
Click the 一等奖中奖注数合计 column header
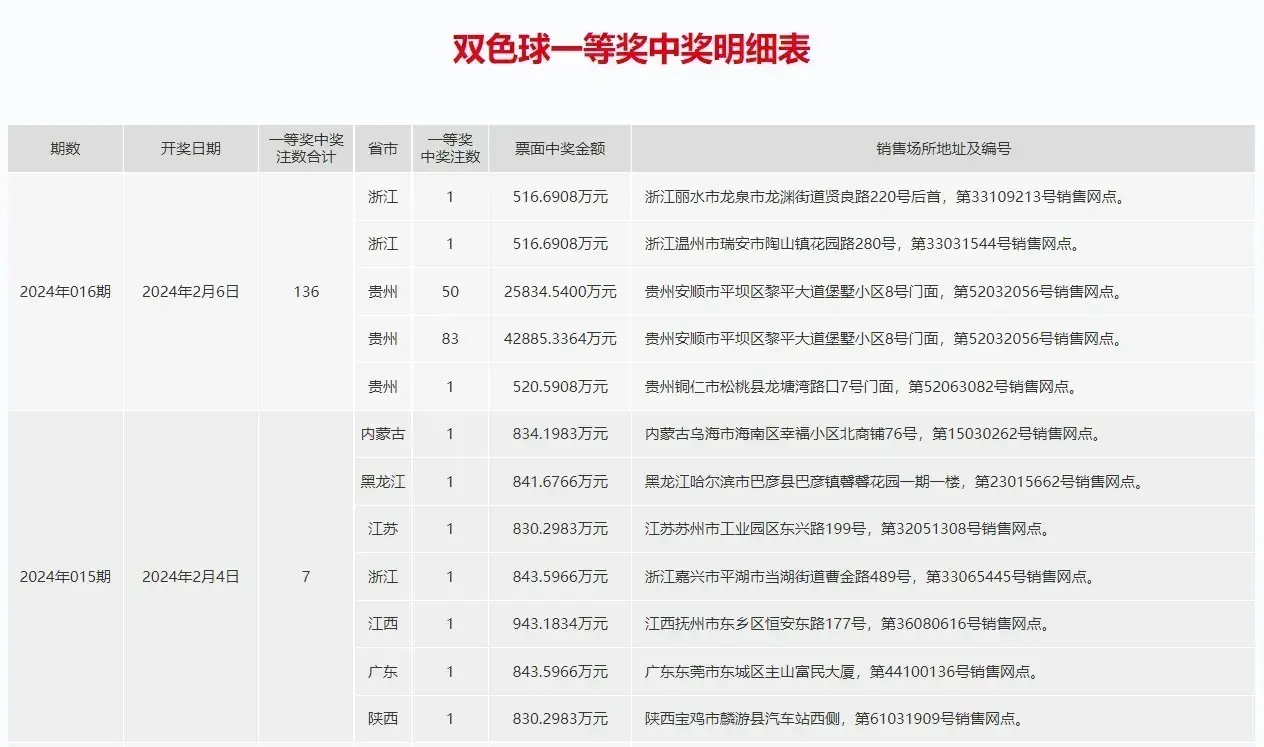pyautogui.click(x=306, y=149)
